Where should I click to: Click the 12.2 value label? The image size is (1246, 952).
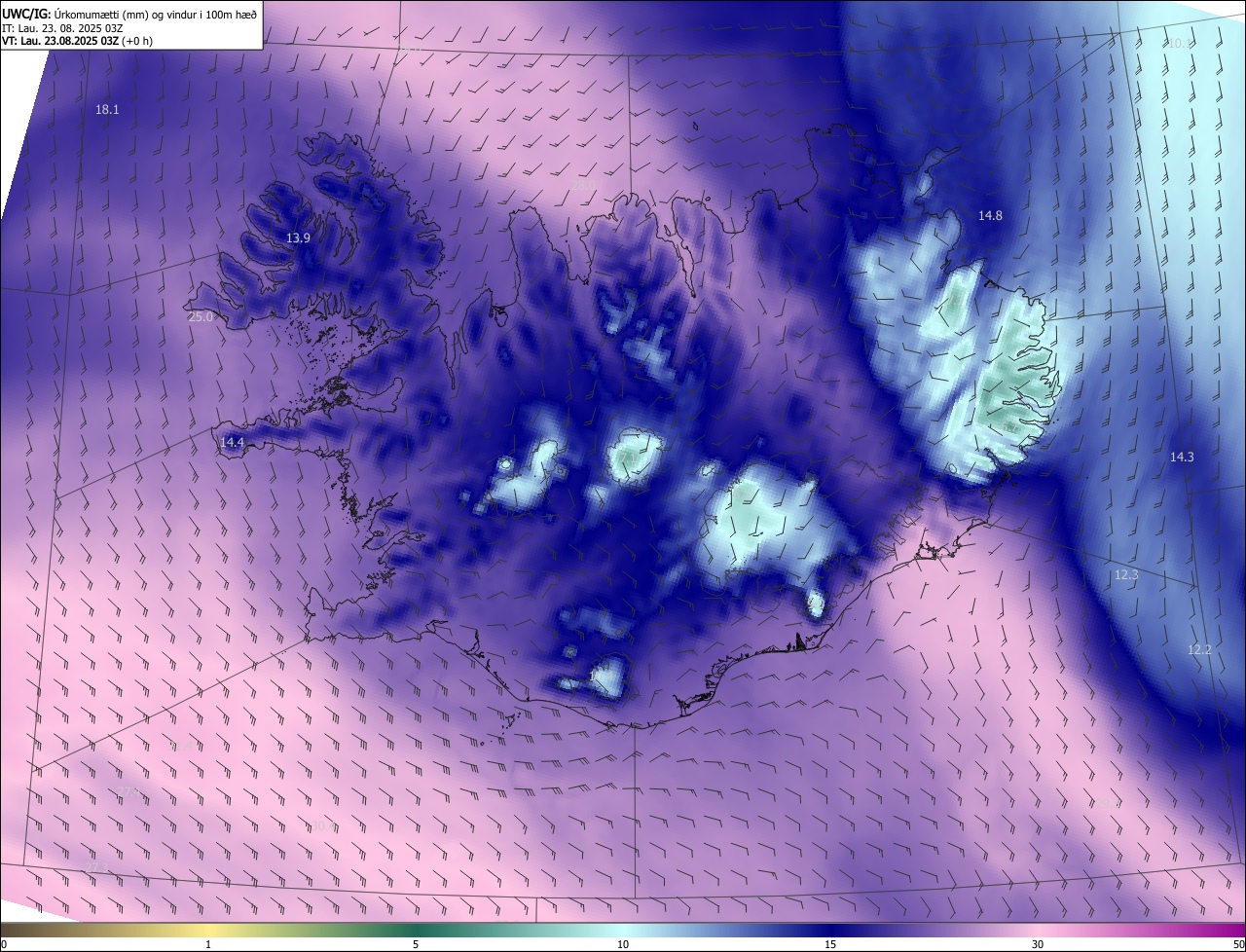(x=1199, y=649)
